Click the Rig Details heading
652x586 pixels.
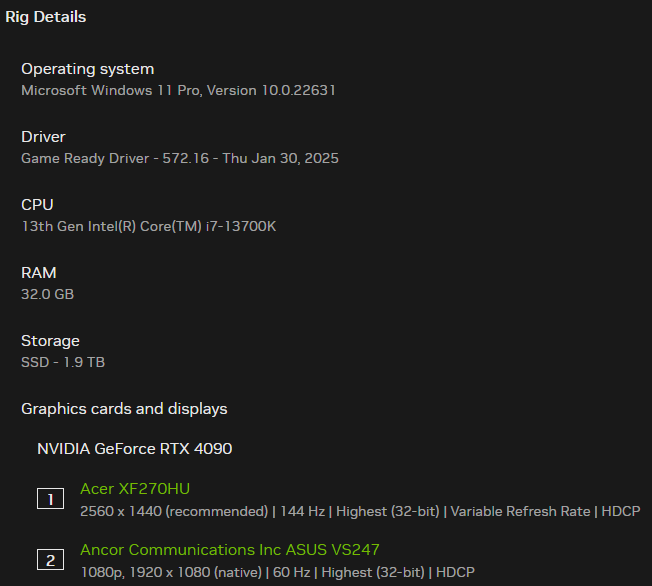pyautogui.click(x=46, y=17)
